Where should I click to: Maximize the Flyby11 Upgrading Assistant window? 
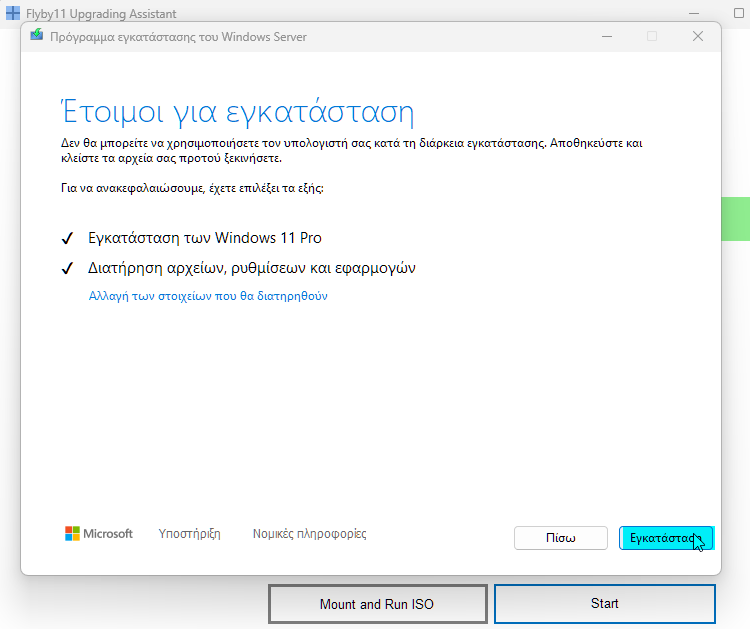(x=739, y=13)
